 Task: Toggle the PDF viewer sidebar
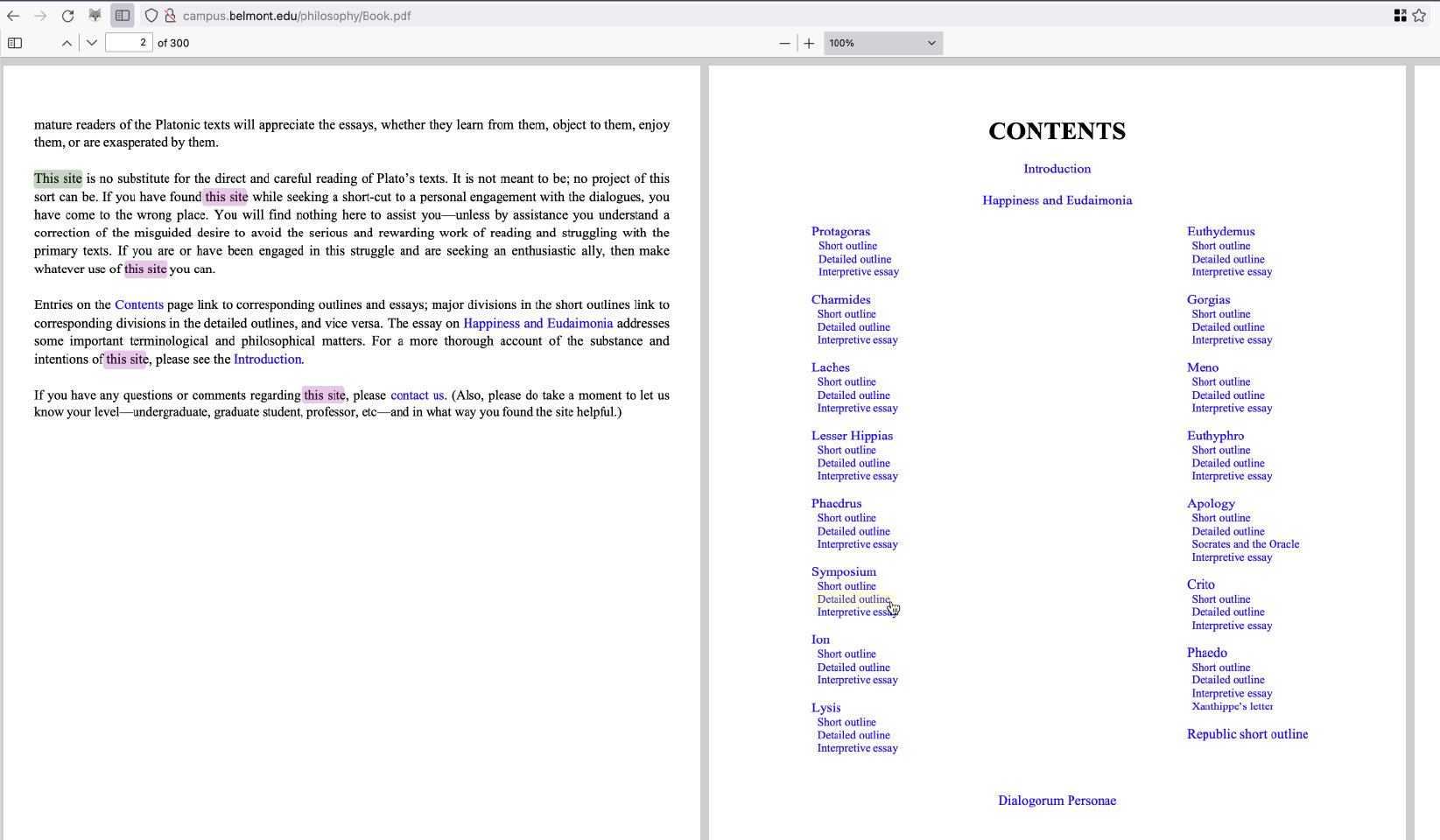15,43
